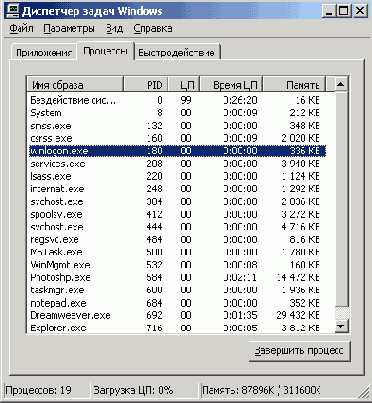Viewport: 372px width, 403px height.
Task: Click the scrollbar down arrow
Action: pos(341,326)
